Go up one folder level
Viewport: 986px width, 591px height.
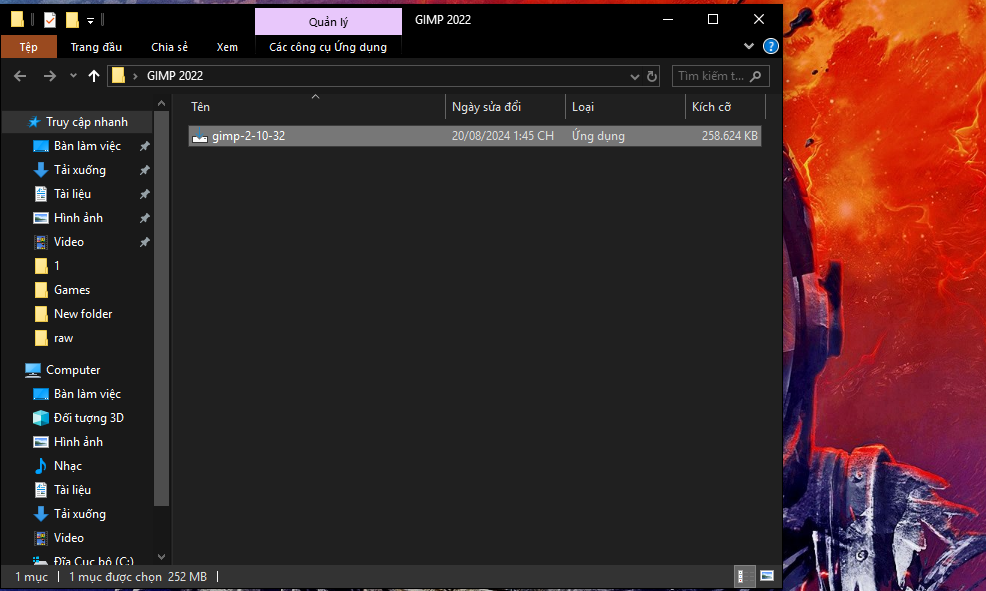tap(94, 76)
